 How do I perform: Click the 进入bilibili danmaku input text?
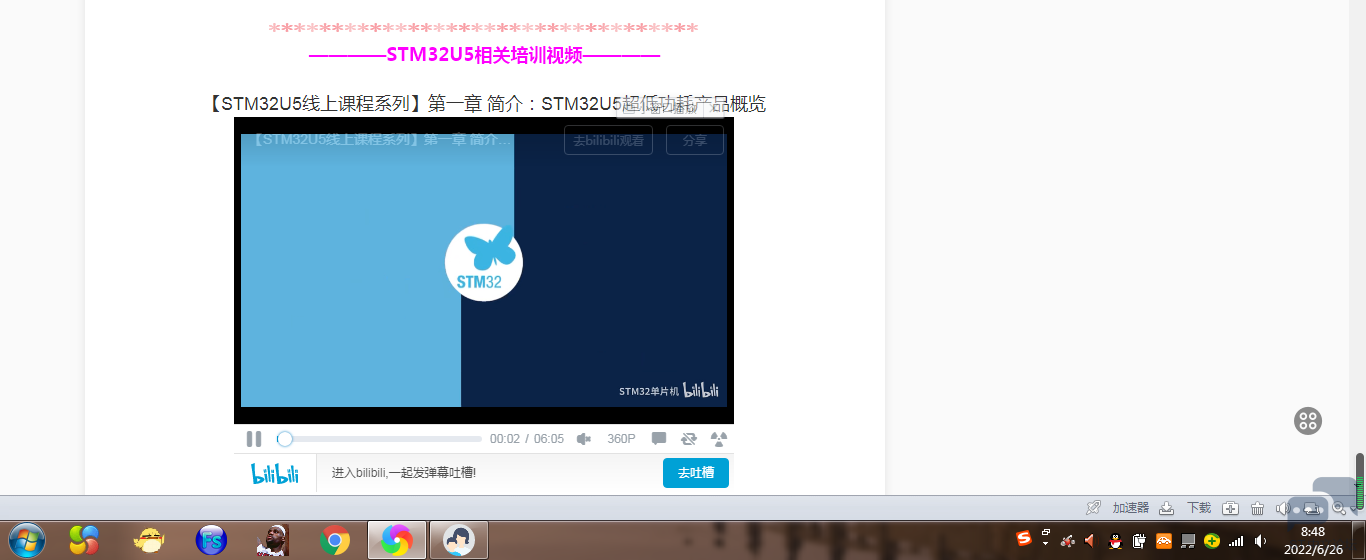coord(404,473)
